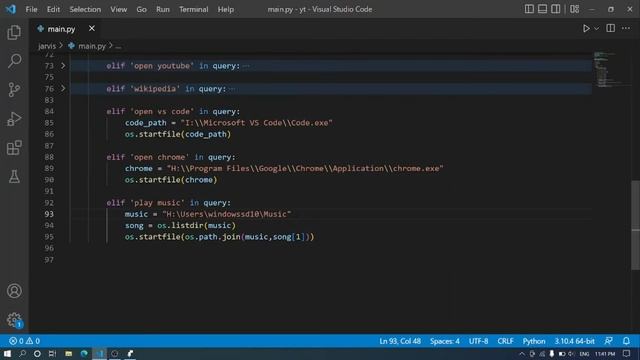Click Ln 93, Col 48 cursor position
This screenshot has height=360, width=640.
[x=400, y=341]
